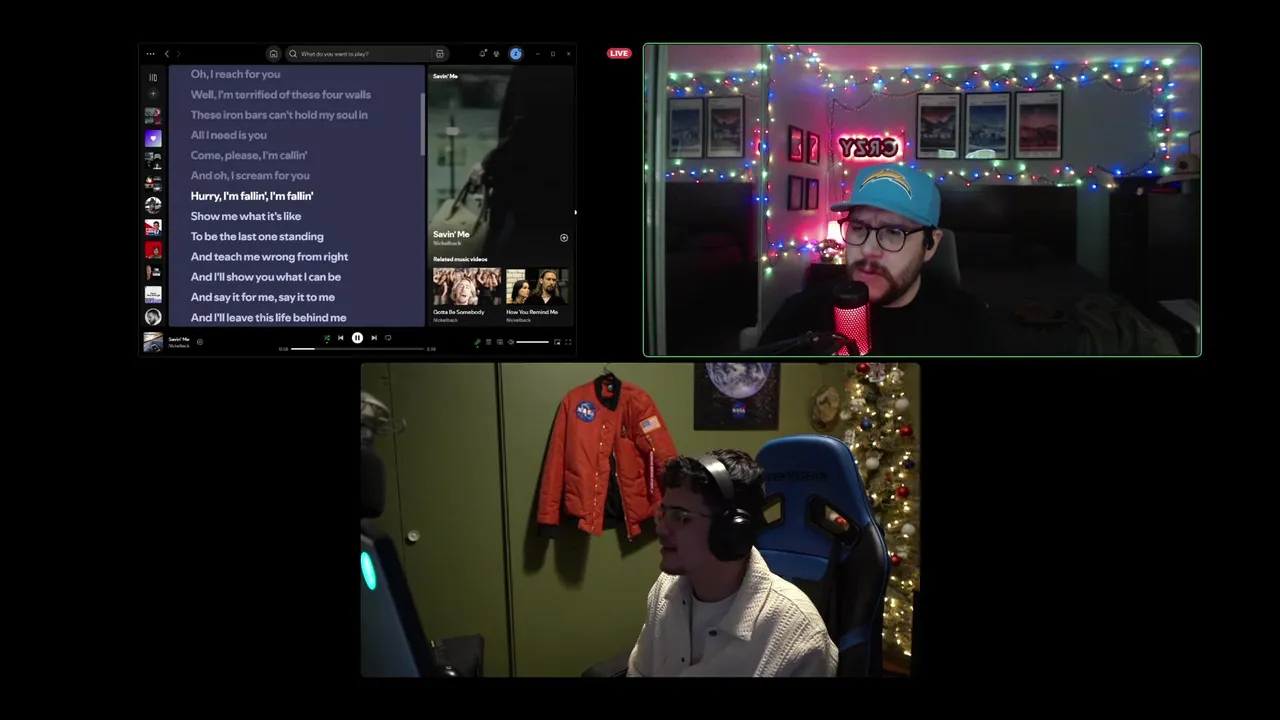Collapse Your Library sidebar icon

153,77
